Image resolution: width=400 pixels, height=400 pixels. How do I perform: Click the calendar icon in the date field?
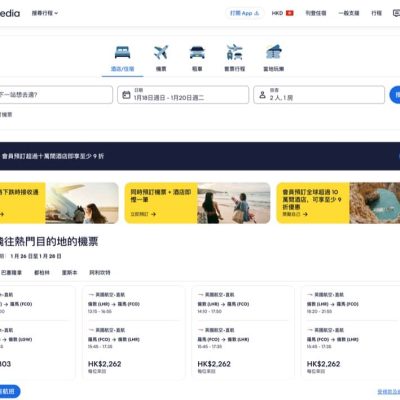pos(126,95)
